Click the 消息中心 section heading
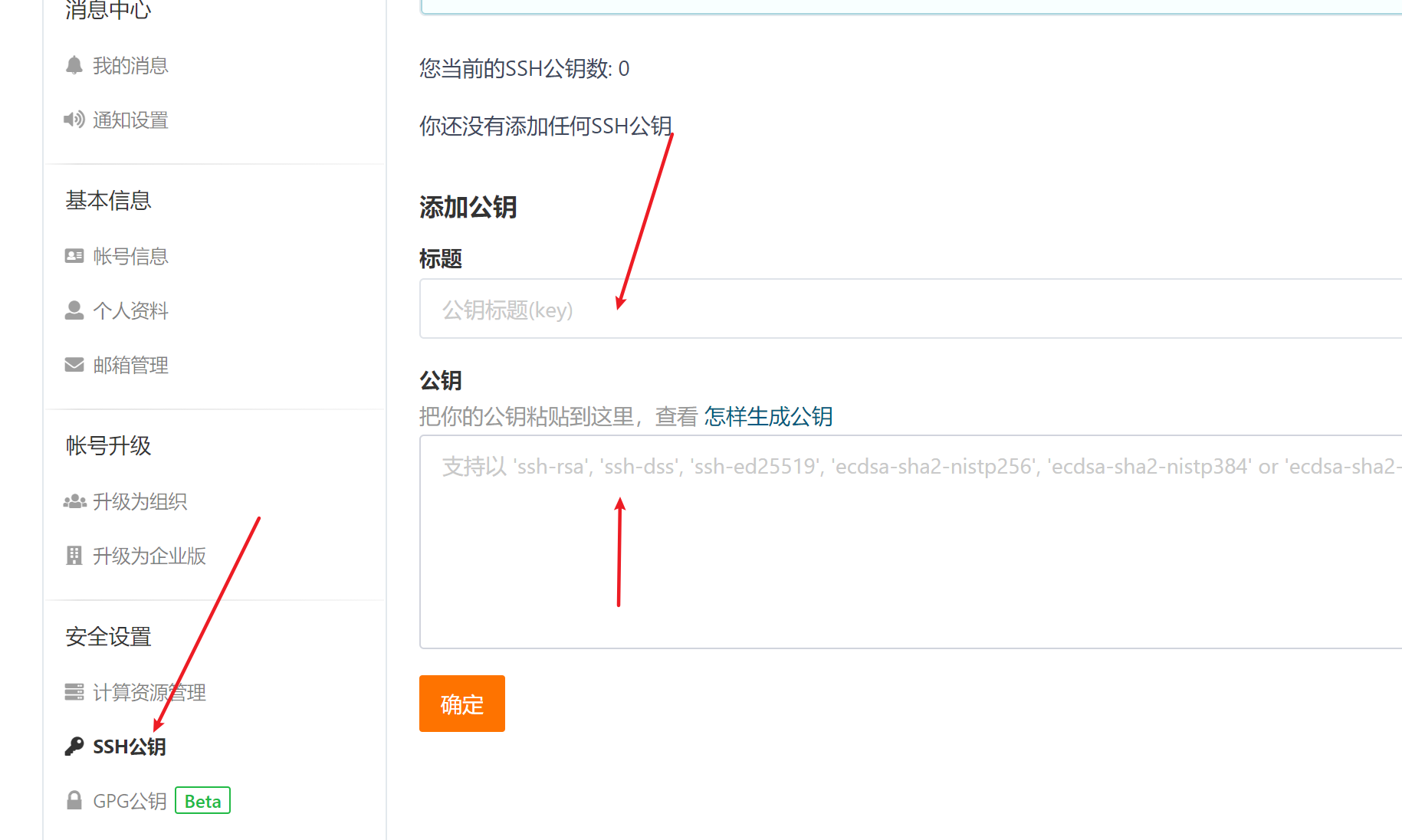Screen dimensions: 1402x840 [108, 9]
